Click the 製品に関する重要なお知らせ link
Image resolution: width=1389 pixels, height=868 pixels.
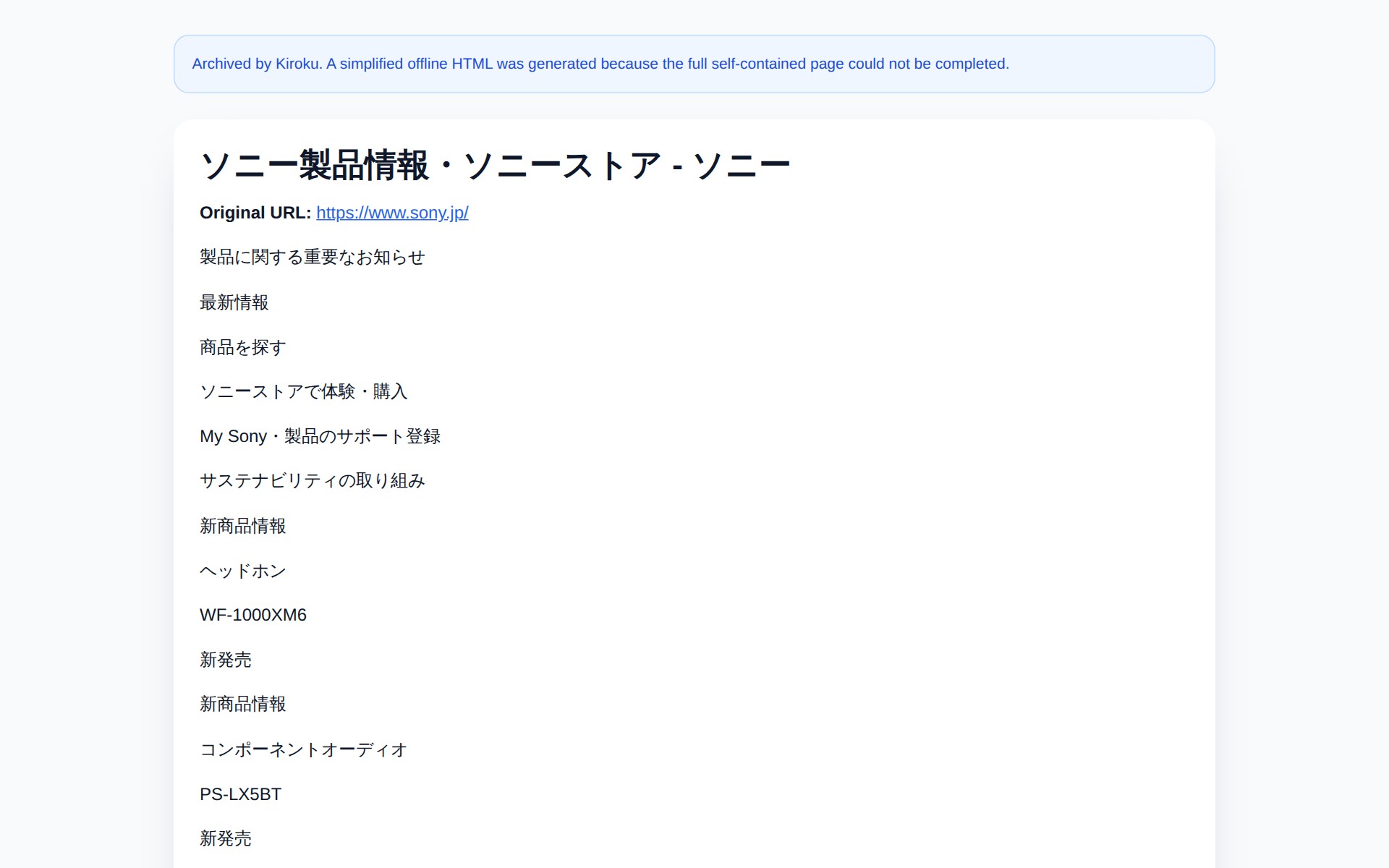click(x=313, y=257)
